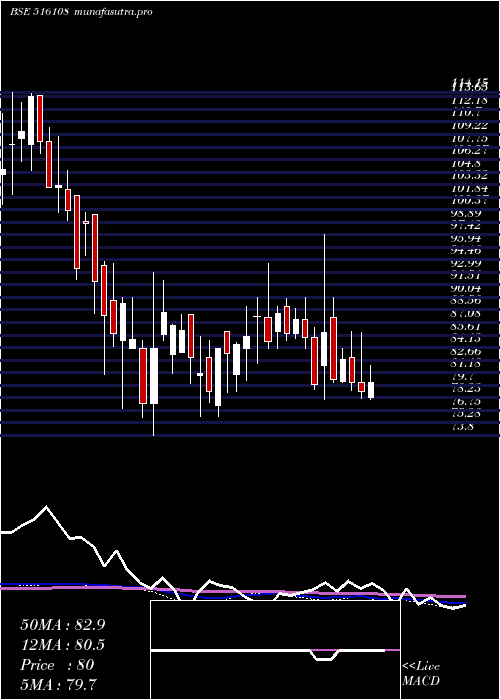500x700 pixels.
Task: Click the peak of the white indicator line
Action: coord(46,507)
